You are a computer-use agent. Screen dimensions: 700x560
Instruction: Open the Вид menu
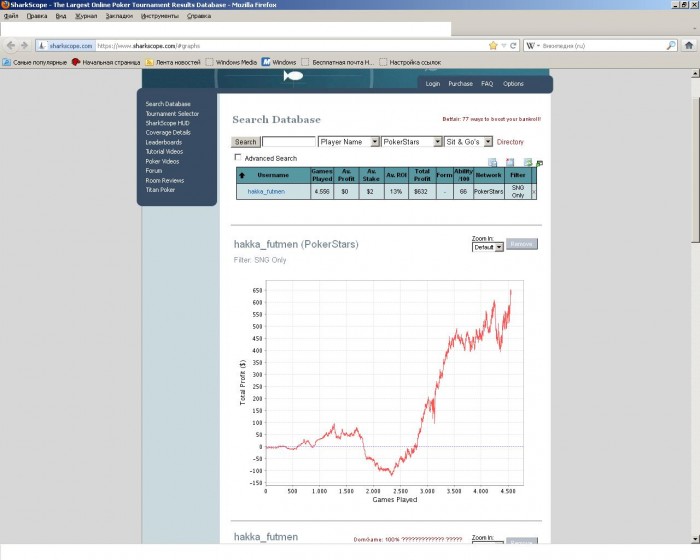point(61,16)
